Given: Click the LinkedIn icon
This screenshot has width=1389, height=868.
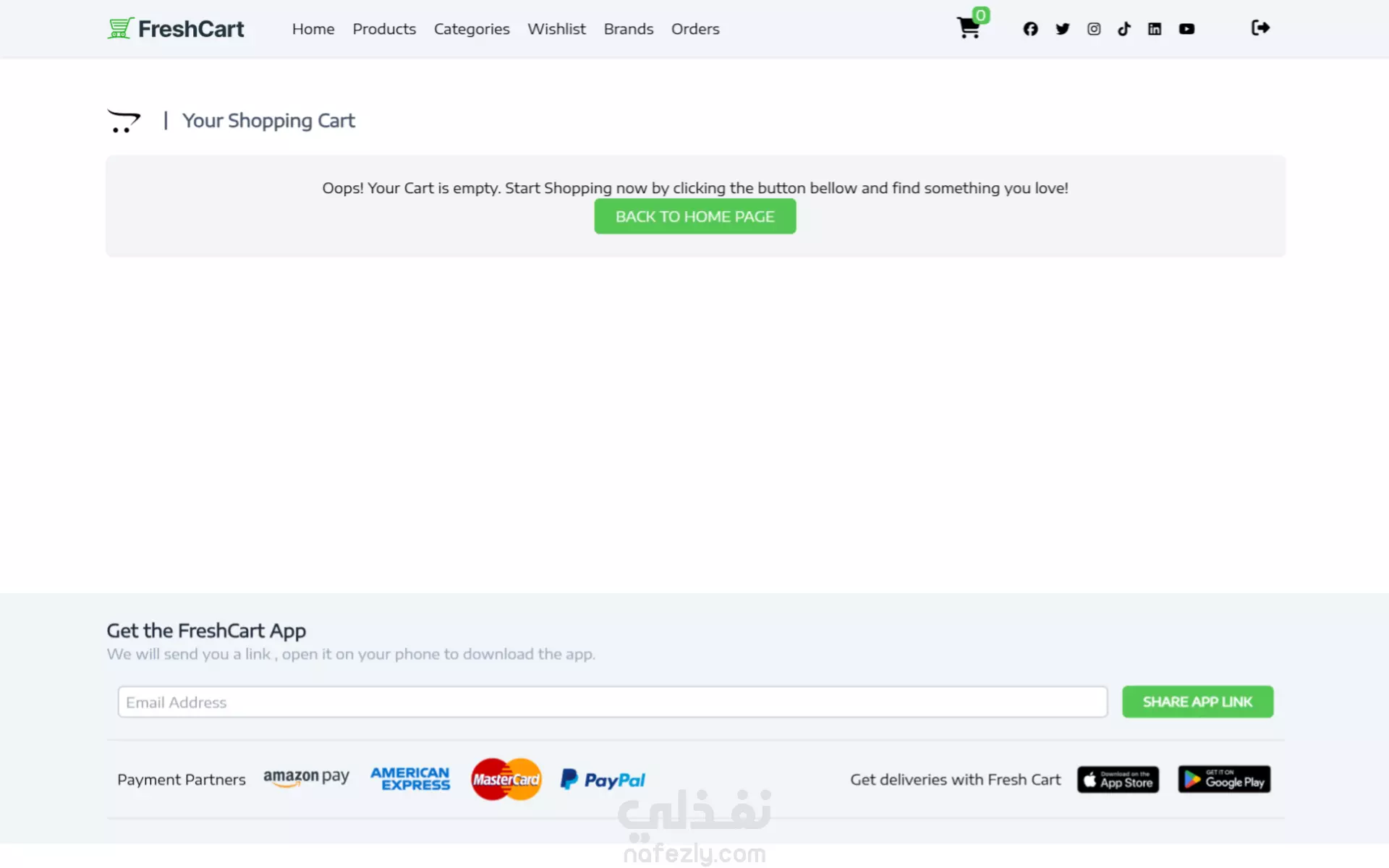Looking at the screenshot, I should click(x=1155, y=29).
